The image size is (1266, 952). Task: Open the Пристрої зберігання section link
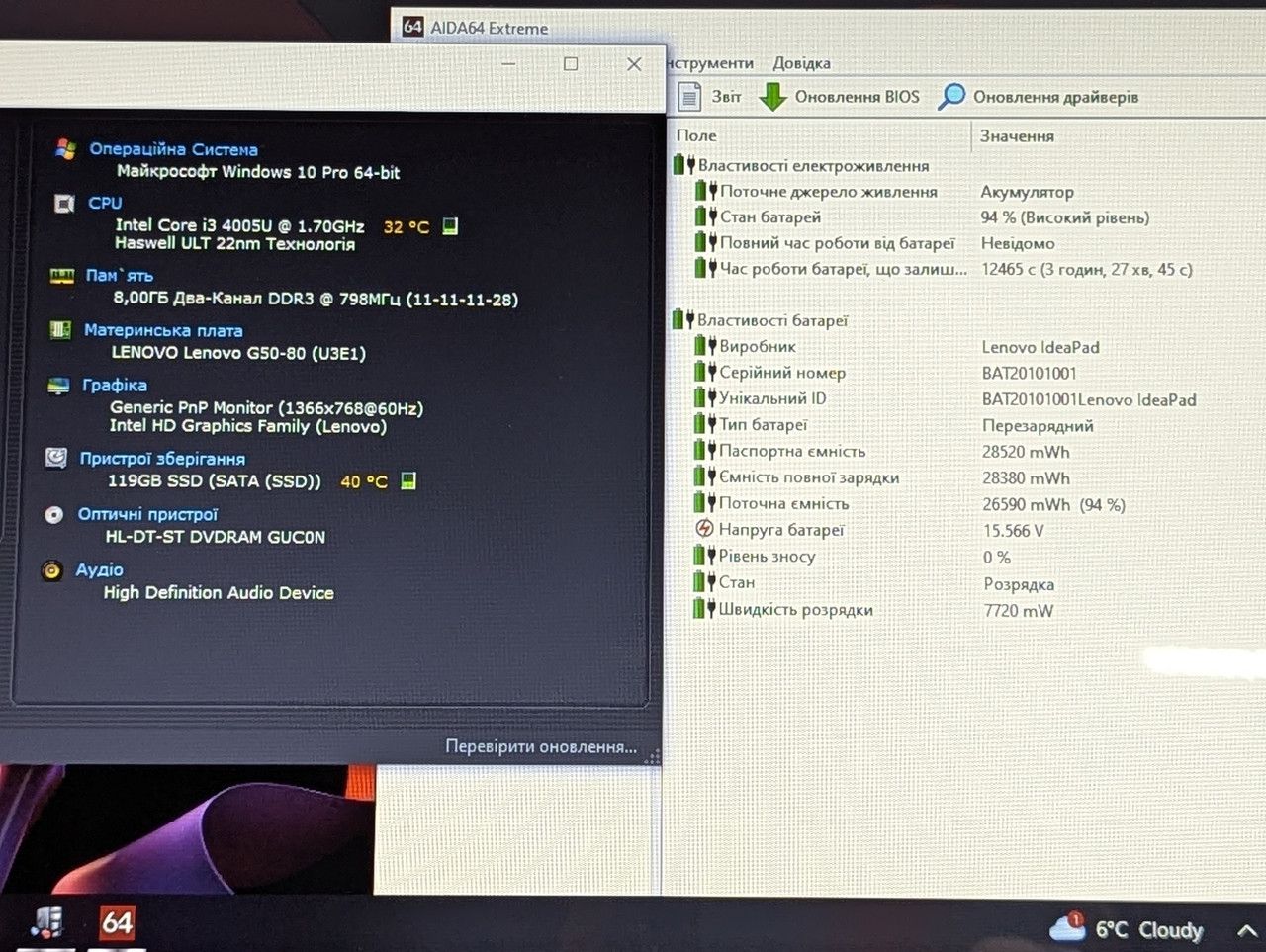pyautogui.click(x=162, y=459)
